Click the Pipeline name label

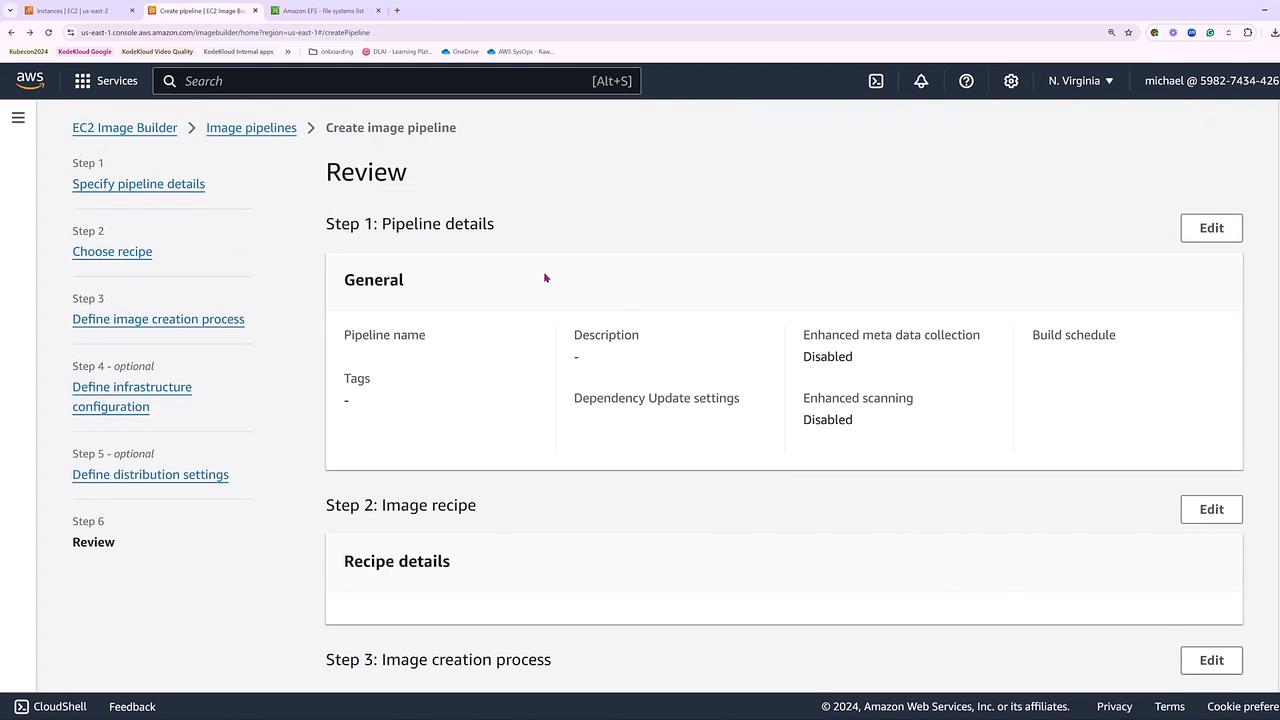coord(384,335)
